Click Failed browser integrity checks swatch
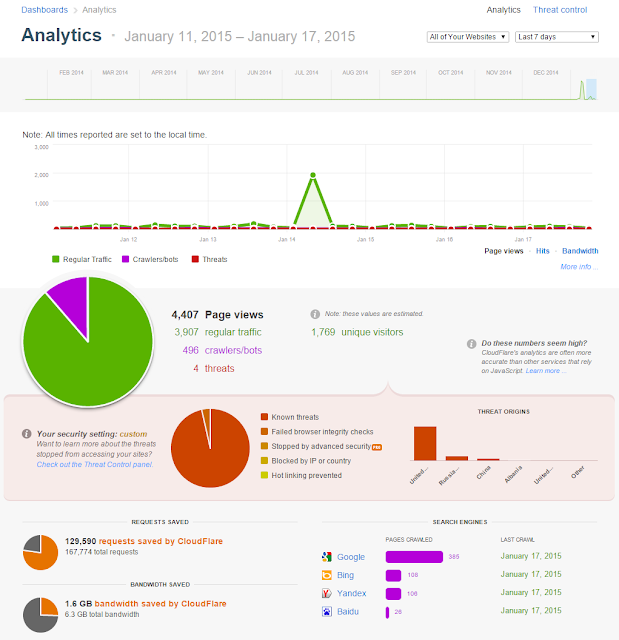 tap(264, 431)
